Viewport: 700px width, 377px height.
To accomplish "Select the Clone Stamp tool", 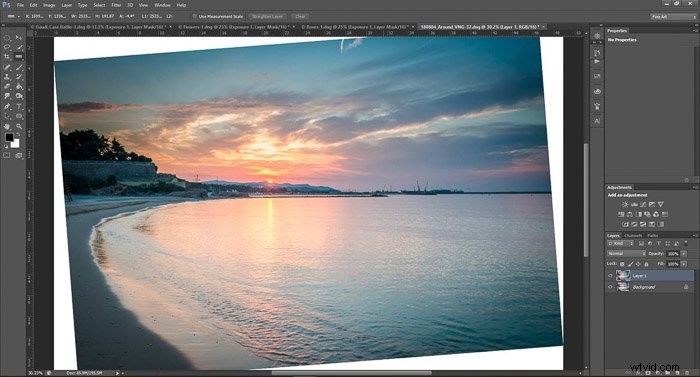I will tap(7, 76).
